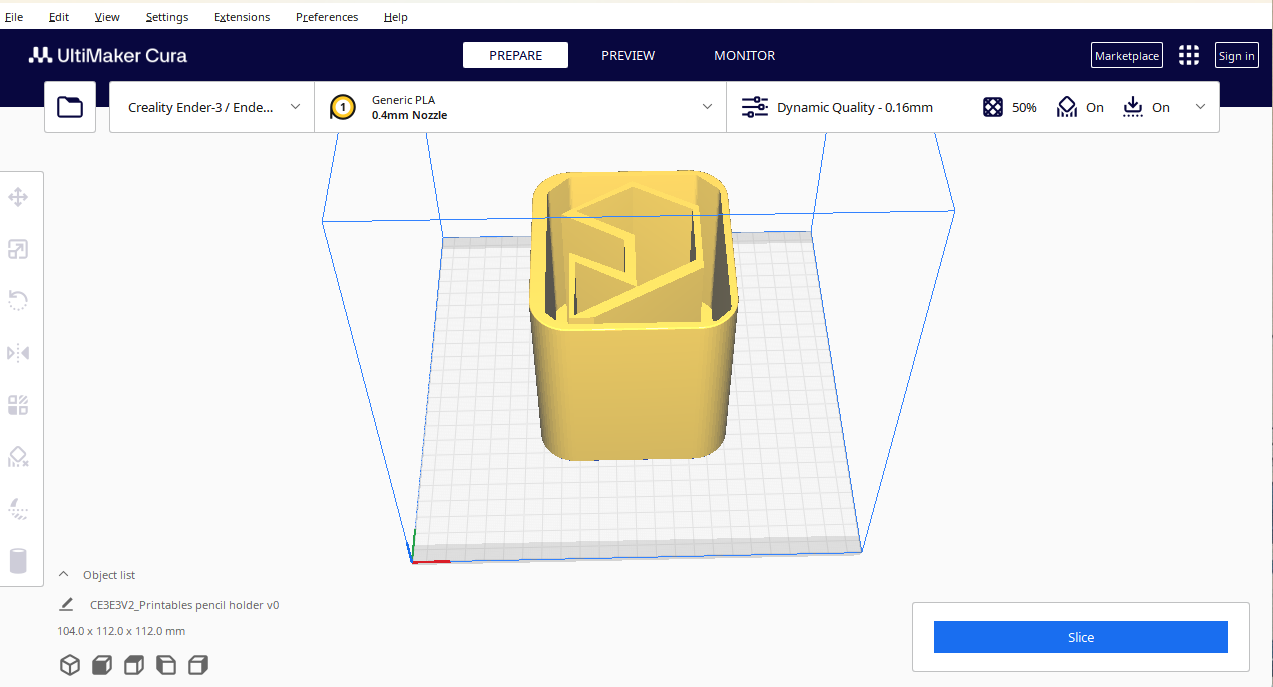Open the View menu

coord(107,17)
